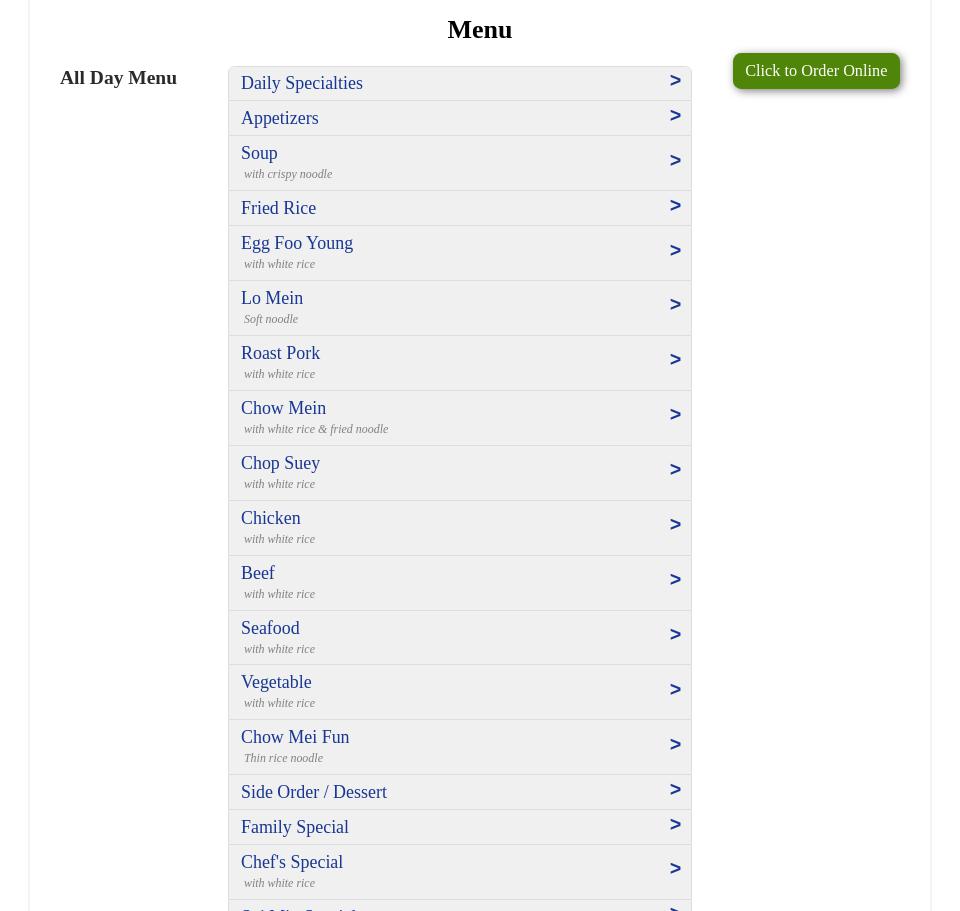The width and height of the screenshot is (960, 911).
Task: Expand the Appetizers section
Action: [x=460, y=117]
